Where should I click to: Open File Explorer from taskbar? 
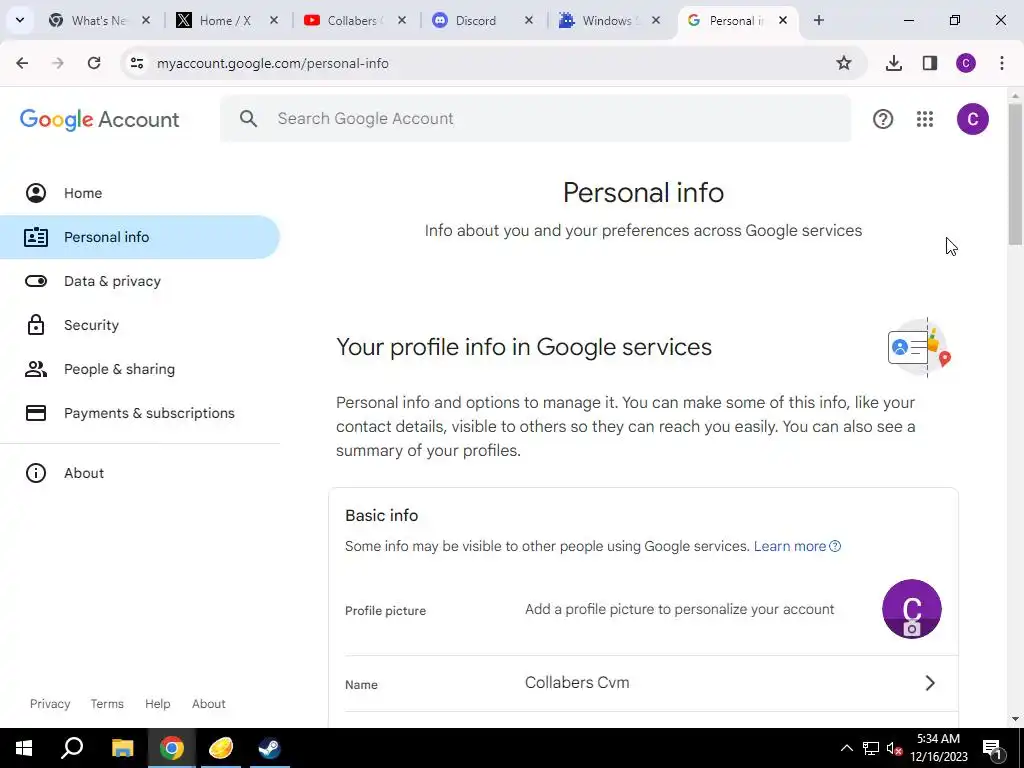click(122, 748)
